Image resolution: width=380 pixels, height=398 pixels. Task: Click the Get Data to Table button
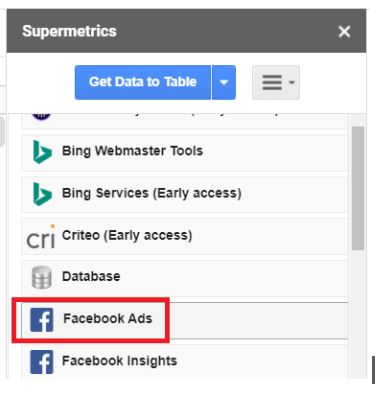(143, 82)
